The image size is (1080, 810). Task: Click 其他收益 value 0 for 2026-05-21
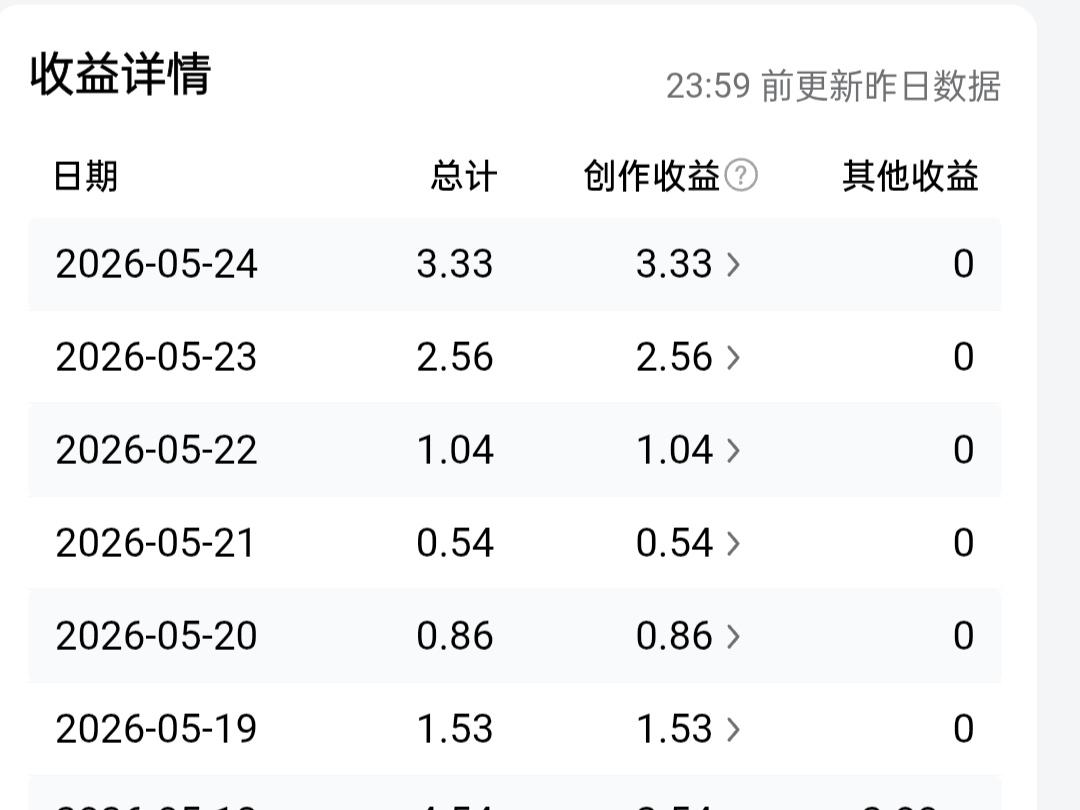point(964,543)
